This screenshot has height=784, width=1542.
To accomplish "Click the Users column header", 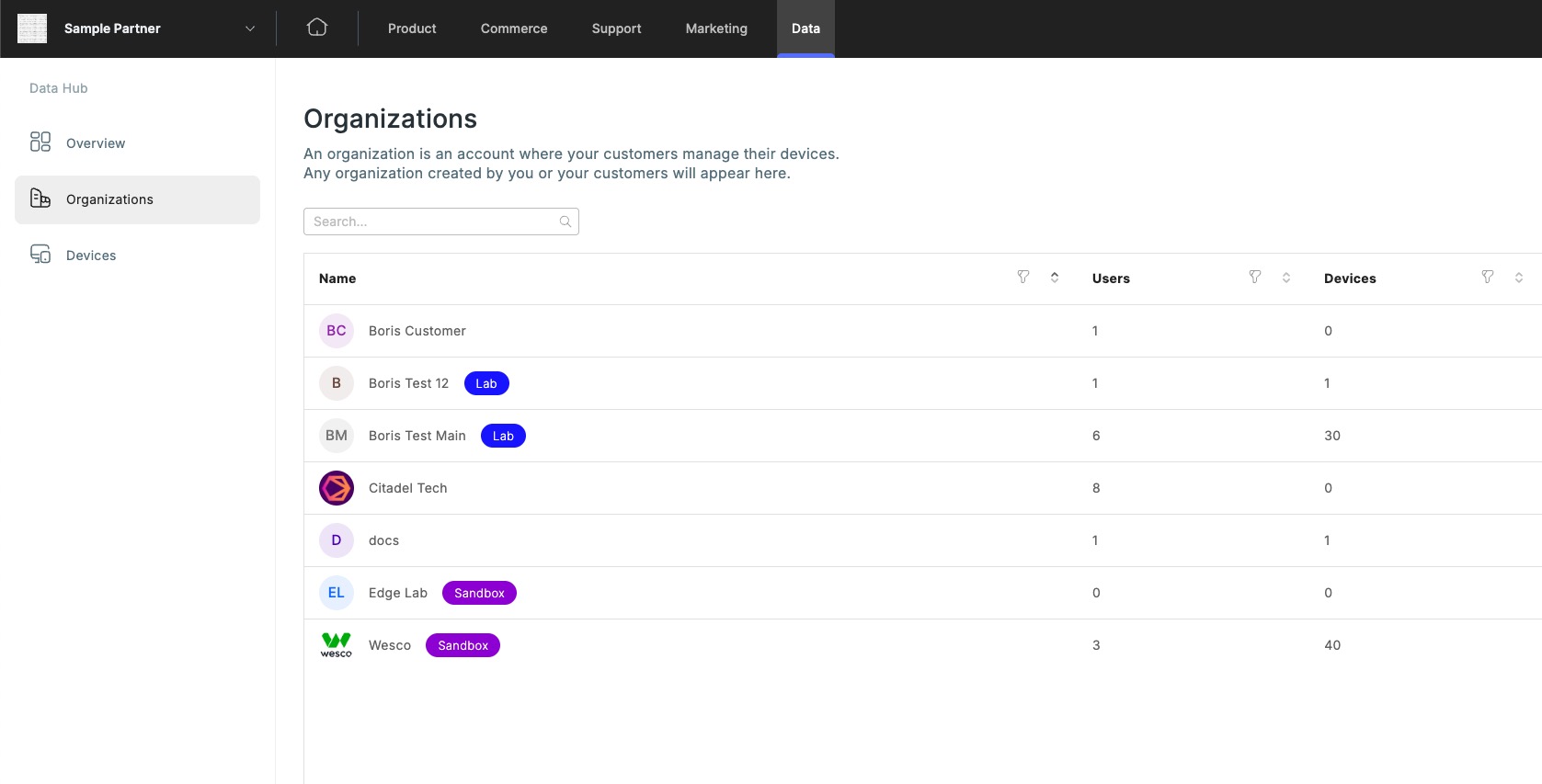I will [1111, 278].
